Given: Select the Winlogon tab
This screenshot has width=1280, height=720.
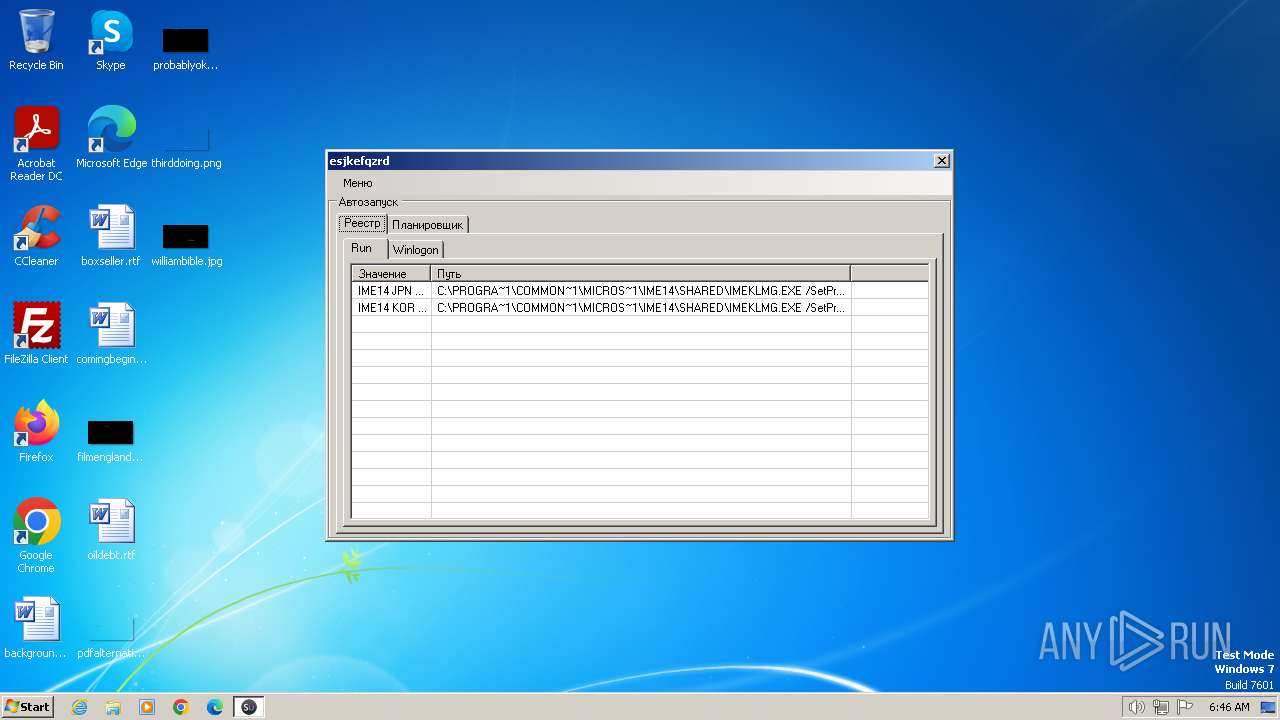Looking at the screenshot, I should click(415, 250).
